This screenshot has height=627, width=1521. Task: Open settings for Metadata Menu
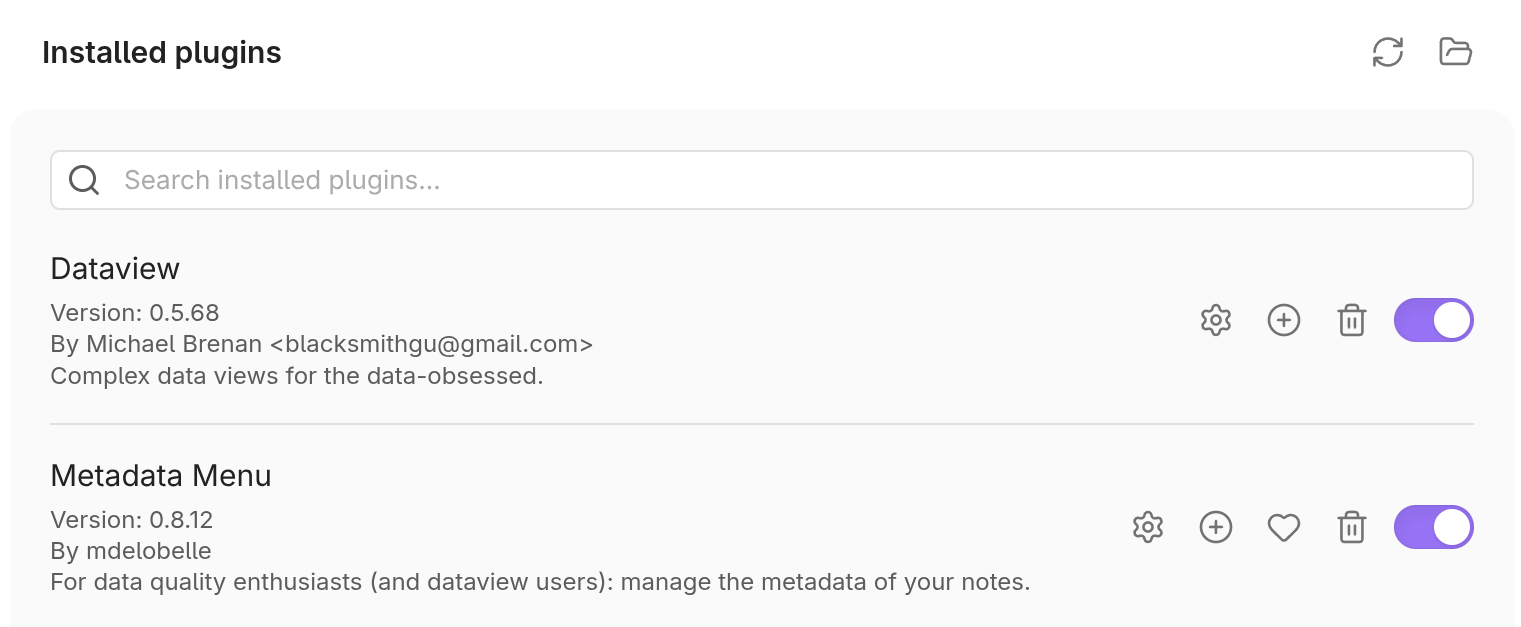(x=1148, y=527)
